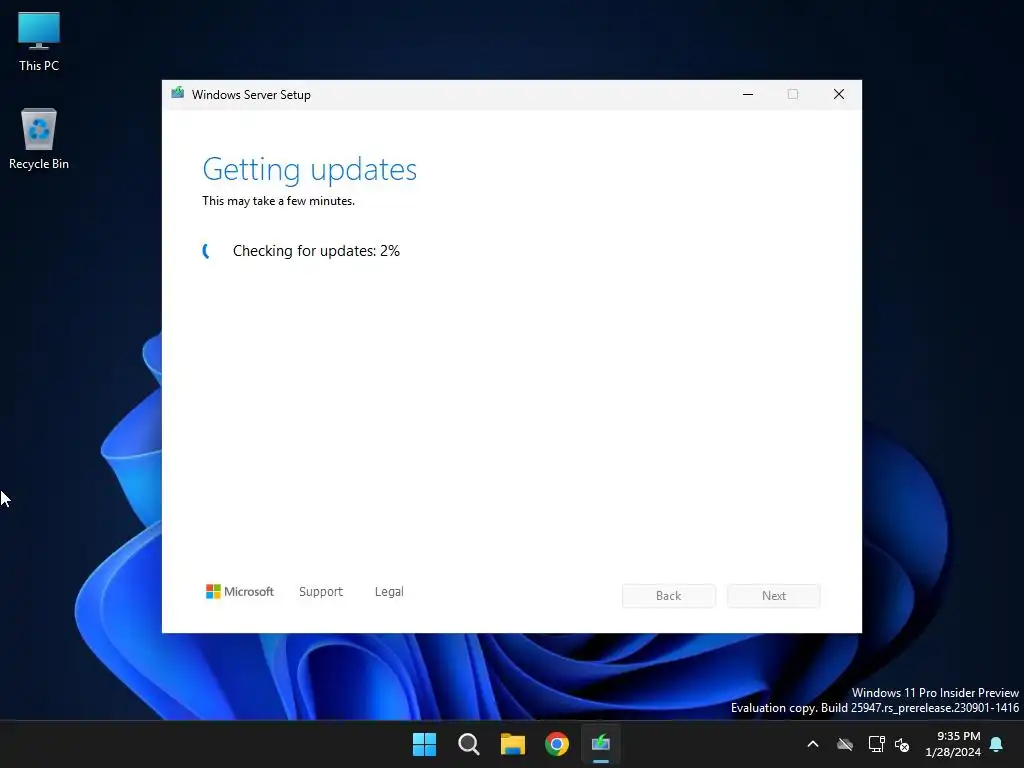Select the Windows Server Setup taskbar icon

pos(601,744)
